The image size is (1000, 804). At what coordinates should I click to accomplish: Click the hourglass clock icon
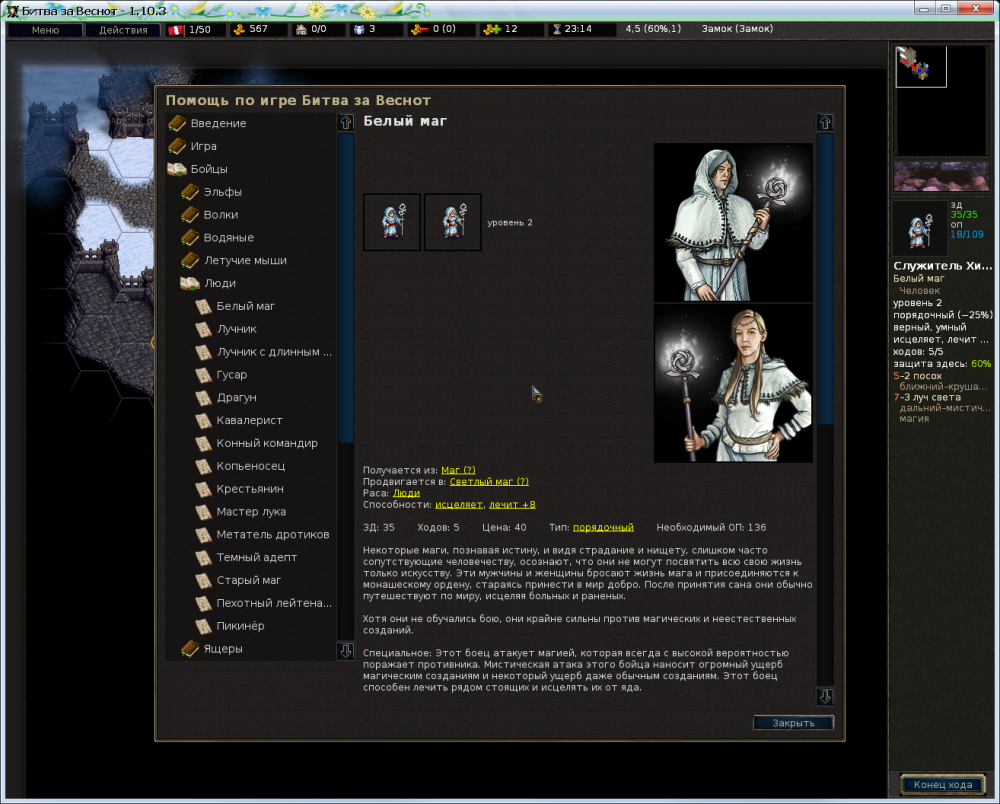pyautogui.click(x=557, y=29)
